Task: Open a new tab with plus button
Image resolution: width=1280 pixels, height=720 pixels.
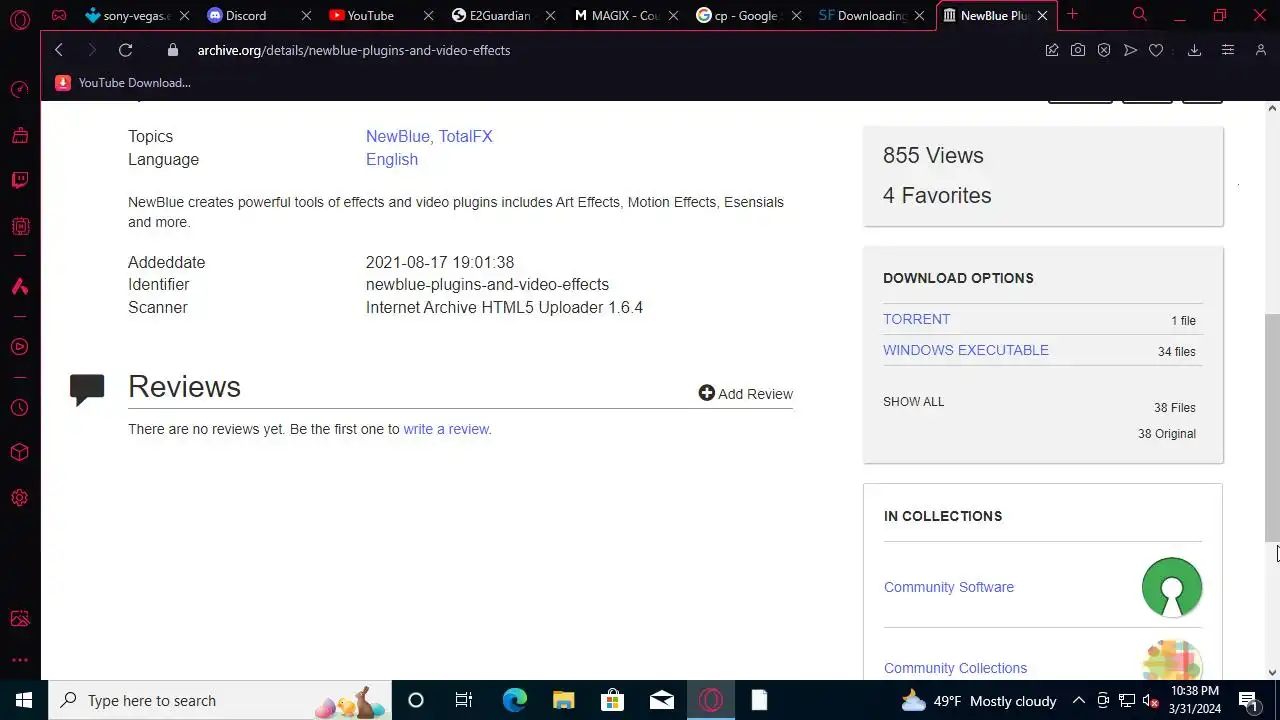Action: point(1072,15)
